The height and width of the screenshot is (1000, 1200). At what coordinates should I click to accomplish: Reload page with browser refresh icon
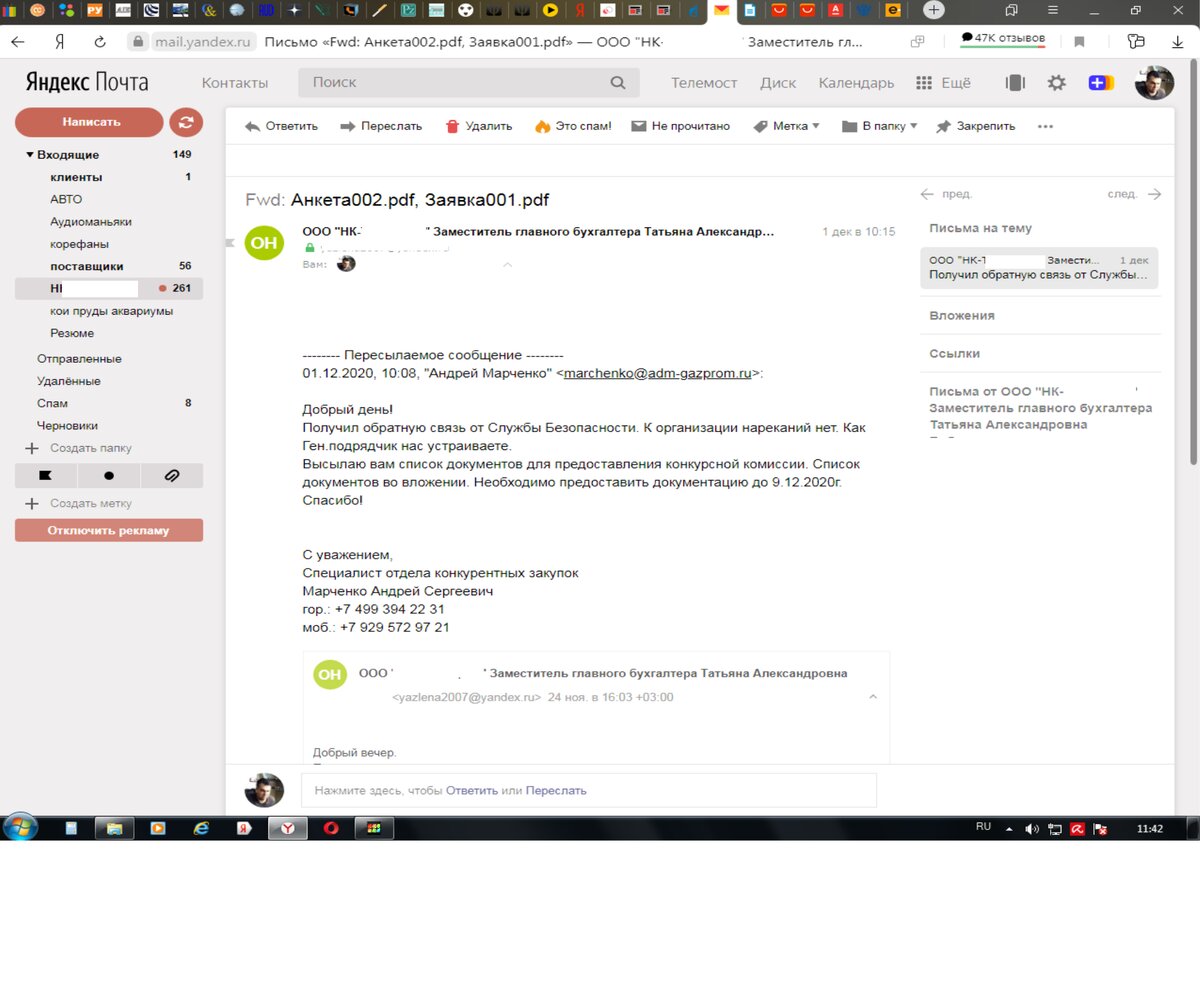tap(99, 42)
